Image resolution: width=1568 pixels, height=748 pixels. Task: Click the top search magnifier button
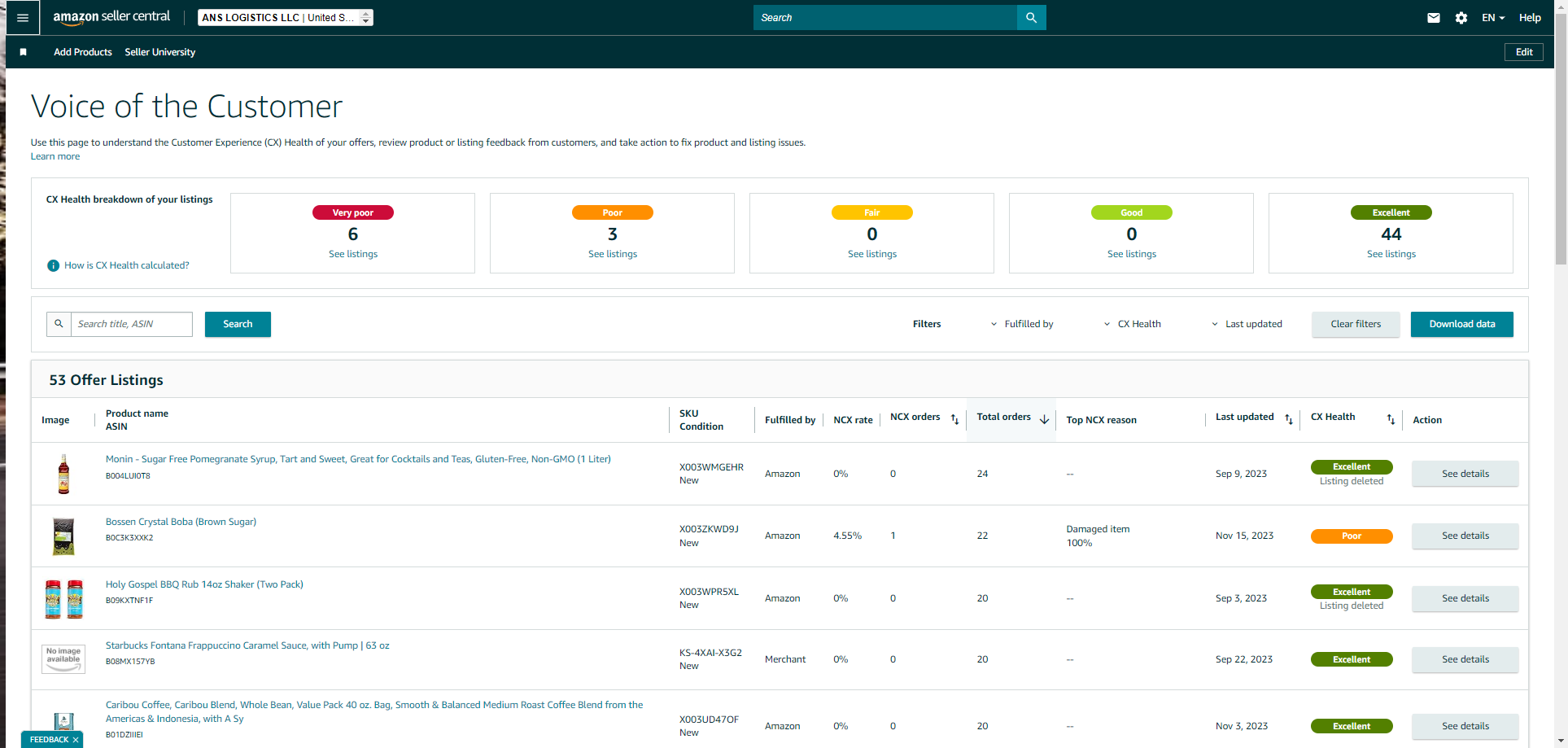[x=1031, y=18]
